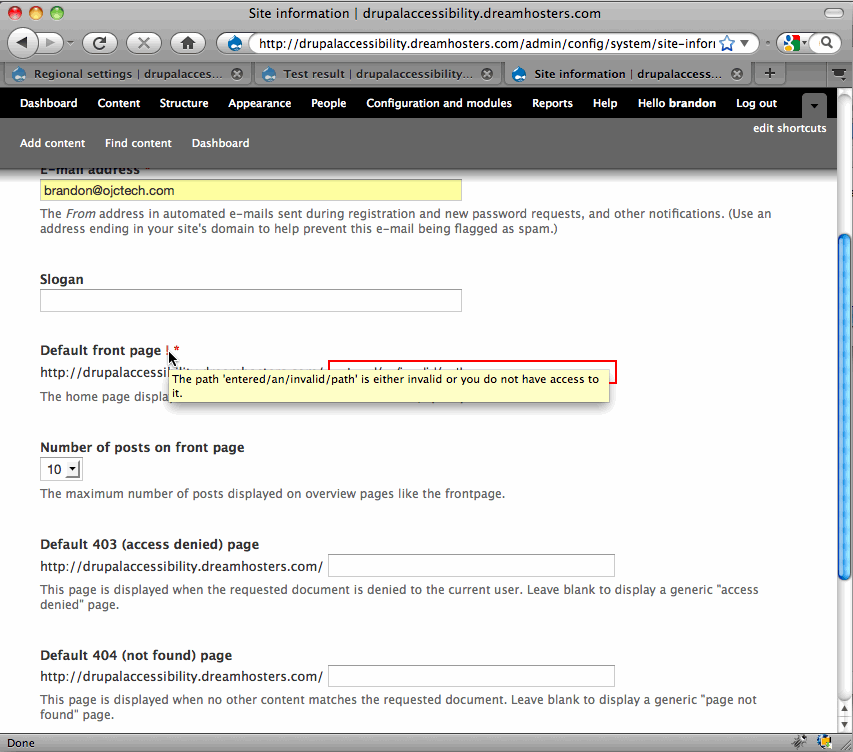Click the favicon on the Regional settings tab
Image resolution: width=853 pixels, height=752 pixels.
pos(17,72)
